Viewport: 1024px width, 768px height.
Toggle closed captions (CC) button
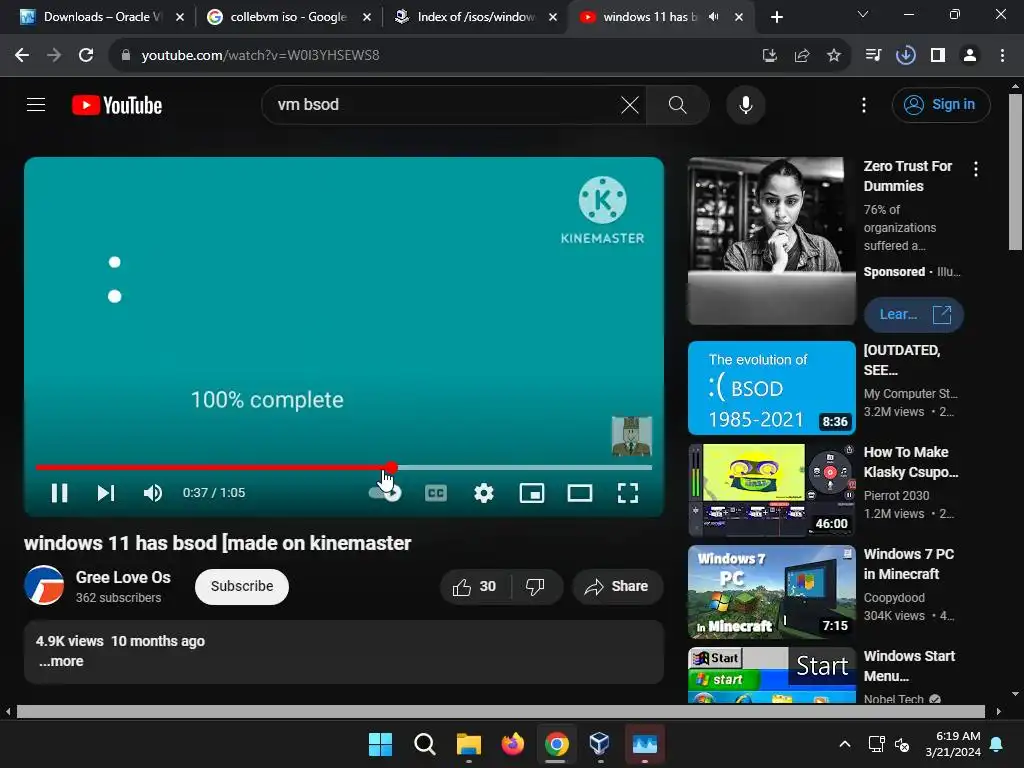436,493
